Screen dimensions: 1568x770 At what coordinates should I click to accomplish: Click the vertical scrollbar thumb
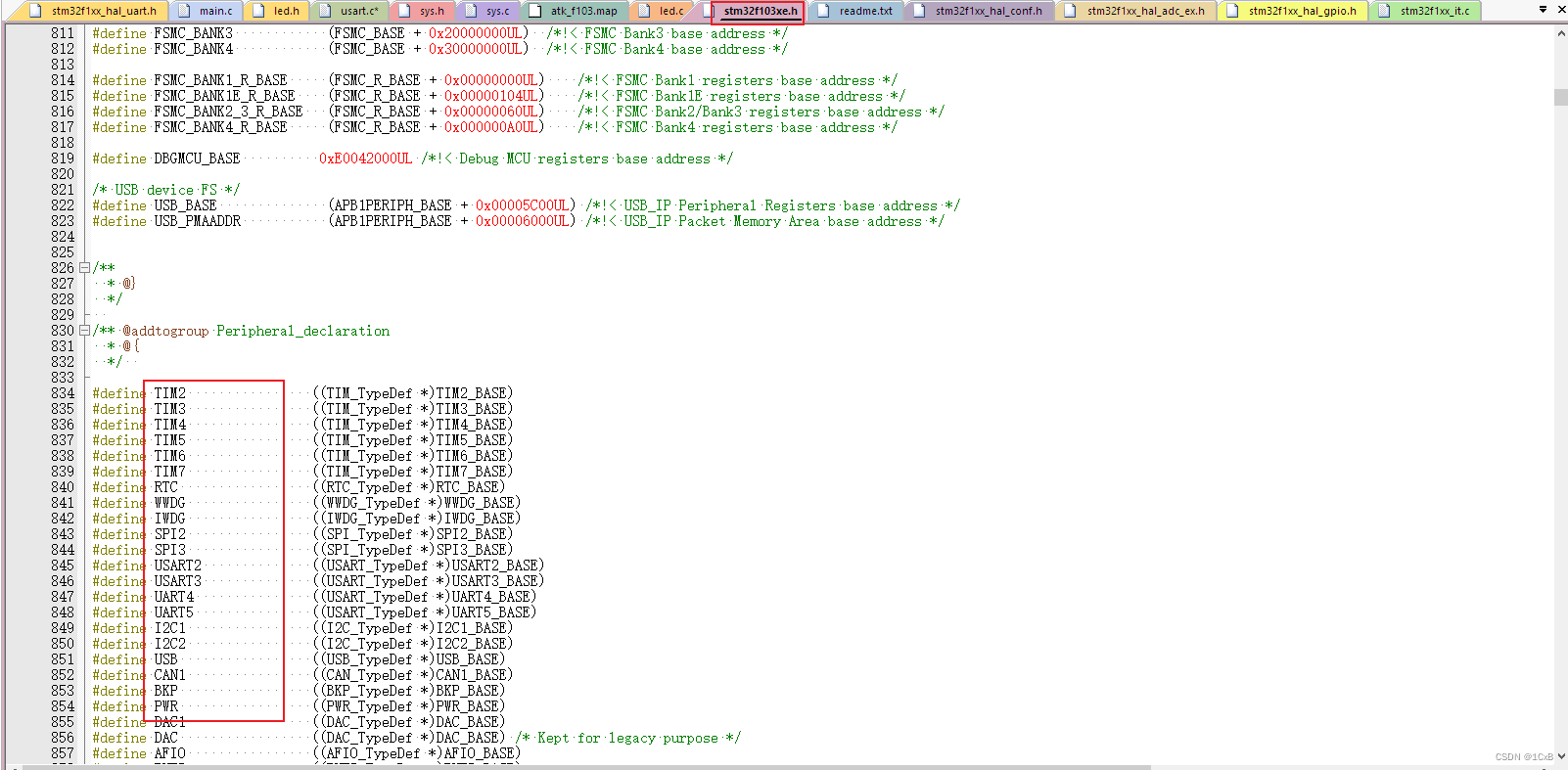point(1560,97)
